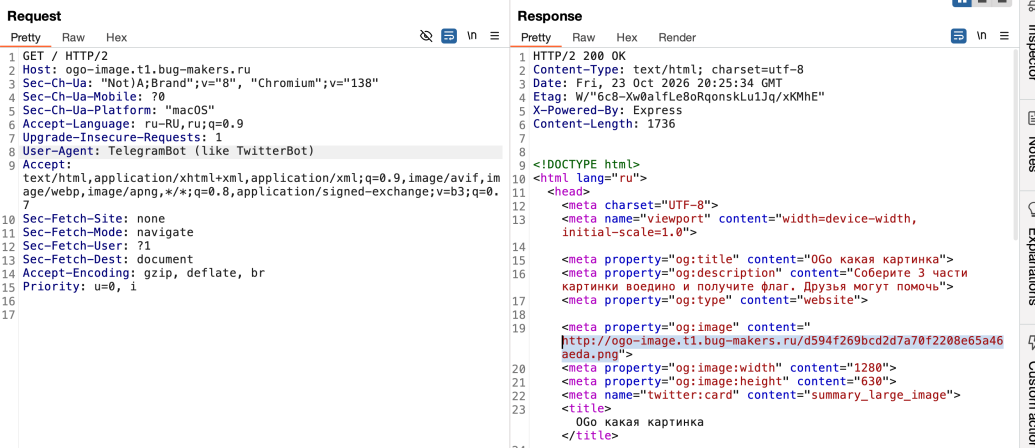Click the Sec-Ch-Ua header line
This screenshot has width=1035, height=448.
(x=201, y=83)
